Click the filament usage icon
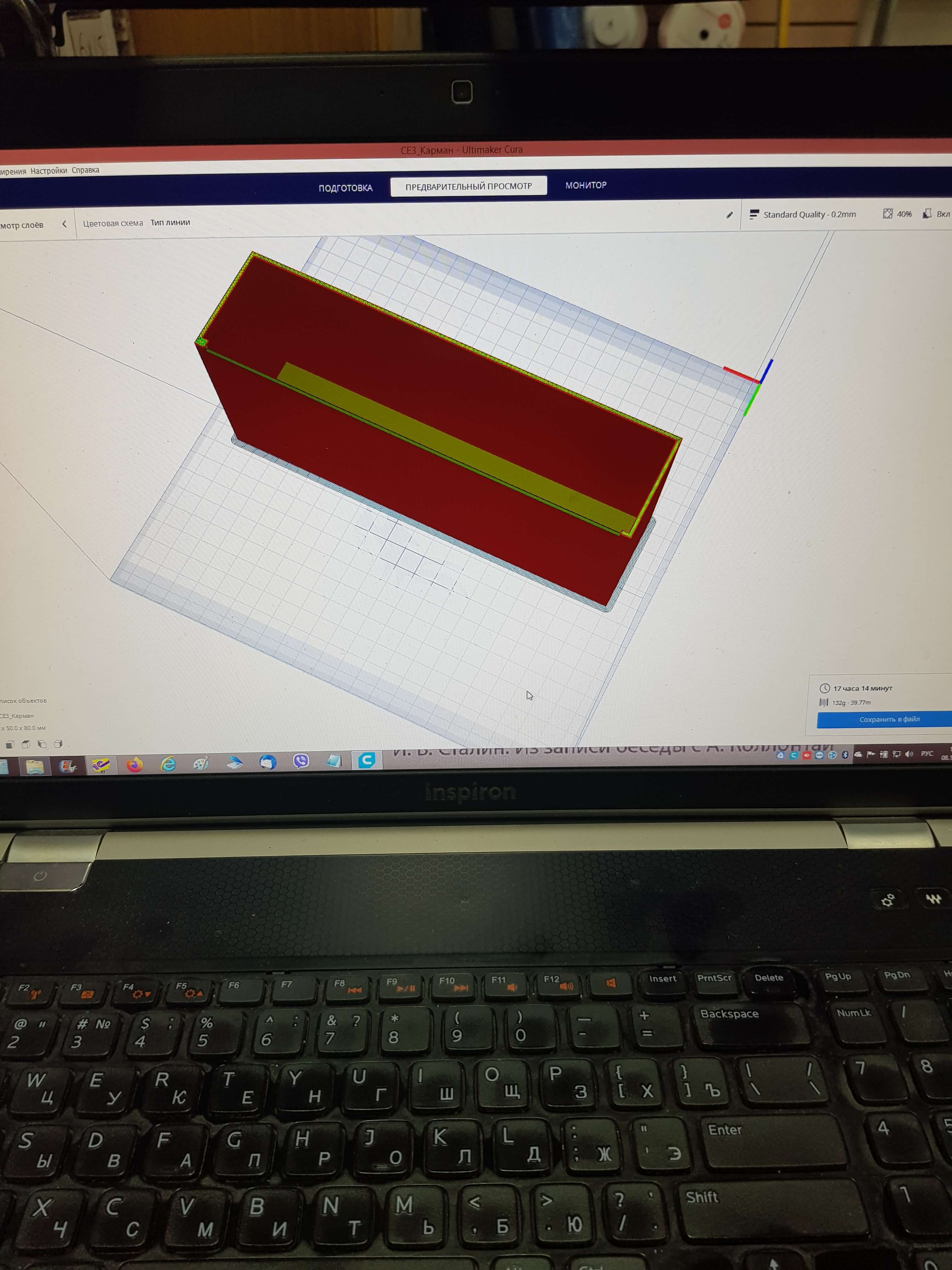Screen dimensions: 952x1270 tap(824, 702)
